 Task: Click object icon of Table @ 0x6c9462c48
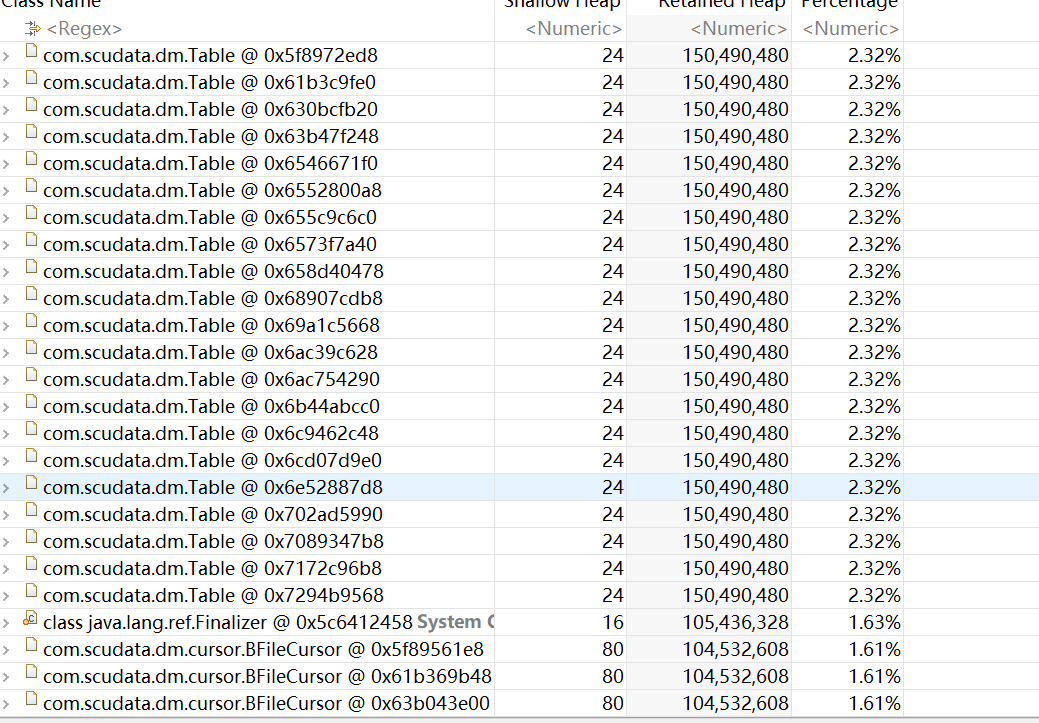pos(31,429)
